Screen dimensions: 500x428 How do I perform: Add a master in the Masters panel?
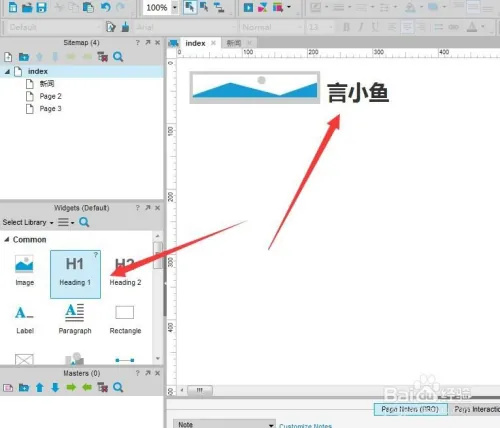[8, 388]
